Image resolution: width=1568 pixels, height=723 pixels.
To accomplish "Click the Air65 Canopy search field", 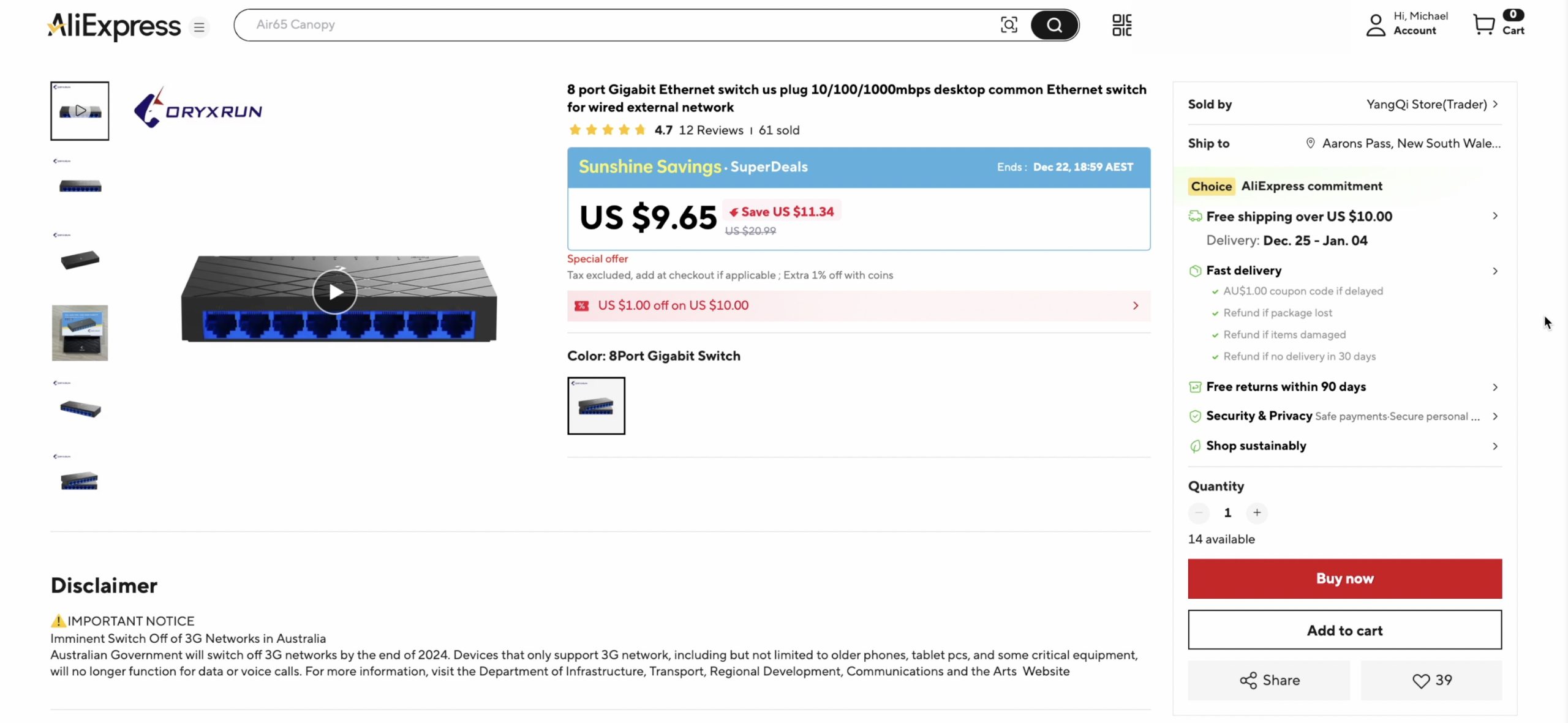I will click(x=612, y=25).
